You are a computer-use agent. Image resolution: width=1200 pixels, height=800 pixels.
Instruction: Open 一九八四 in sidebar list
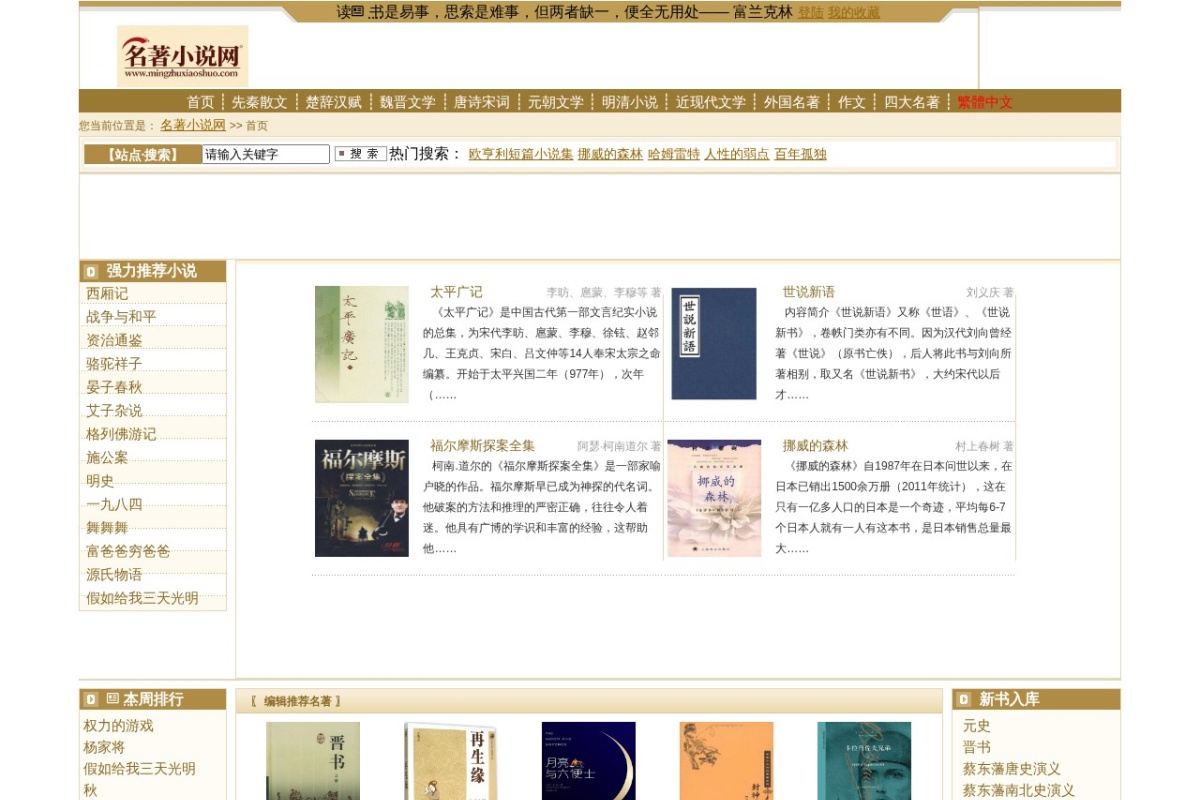point(114,504)
